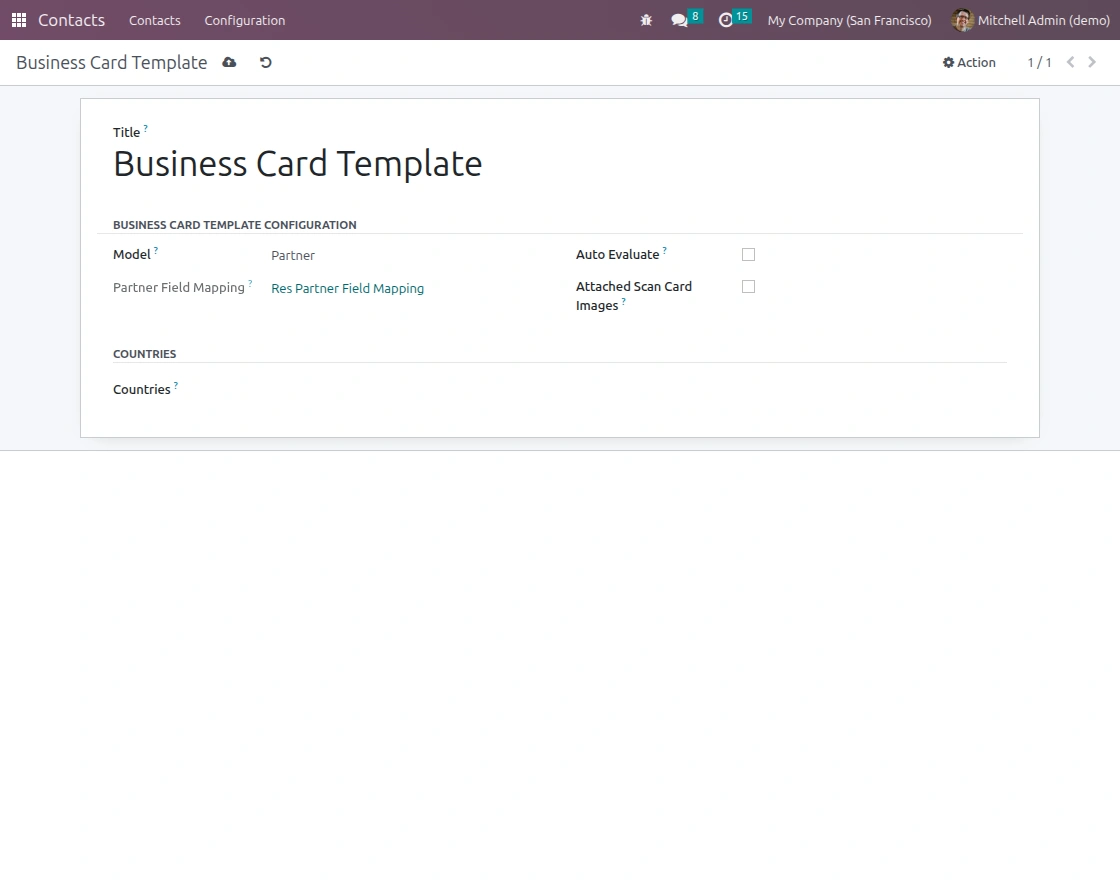Click the Auto Evaluate label
This screenshot has height=880, width=1120.
(617, 254)
